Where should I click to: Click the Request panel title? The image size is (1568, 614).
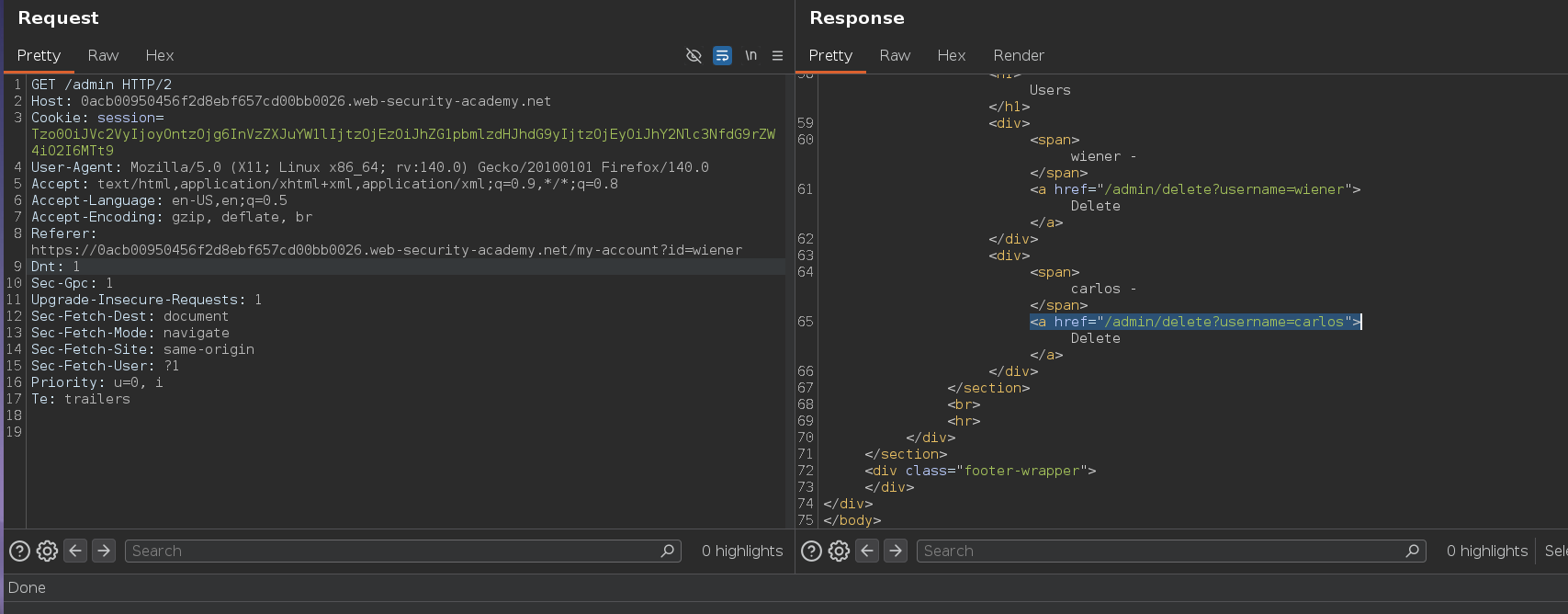(58, 18)
